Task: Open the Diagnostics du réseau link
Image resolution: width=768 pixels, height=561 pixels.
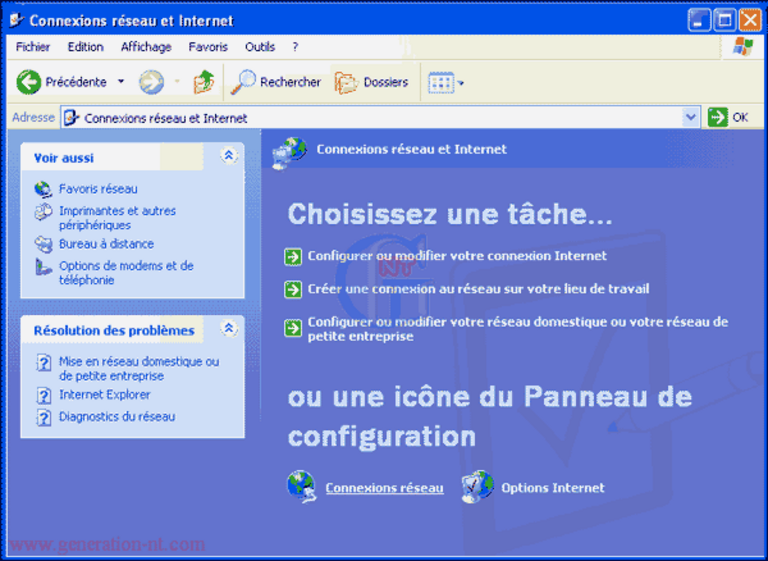Action: pyautogui.click(x=117, y=417)
